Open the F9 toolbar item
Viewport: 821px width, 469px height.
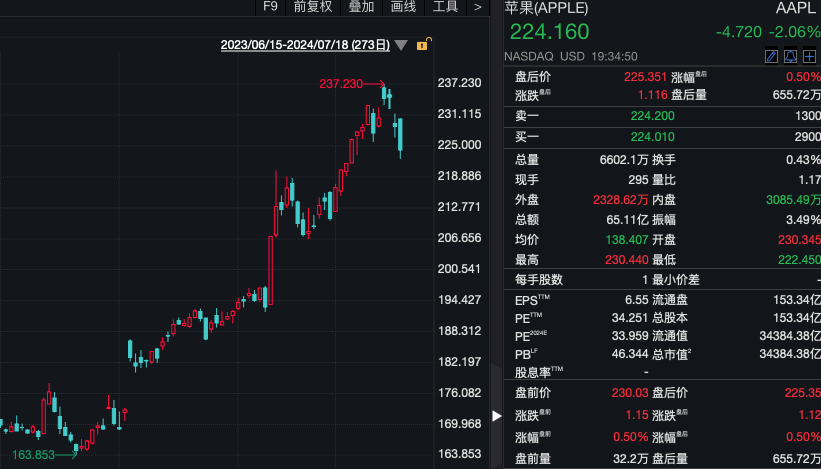[270, 7]
